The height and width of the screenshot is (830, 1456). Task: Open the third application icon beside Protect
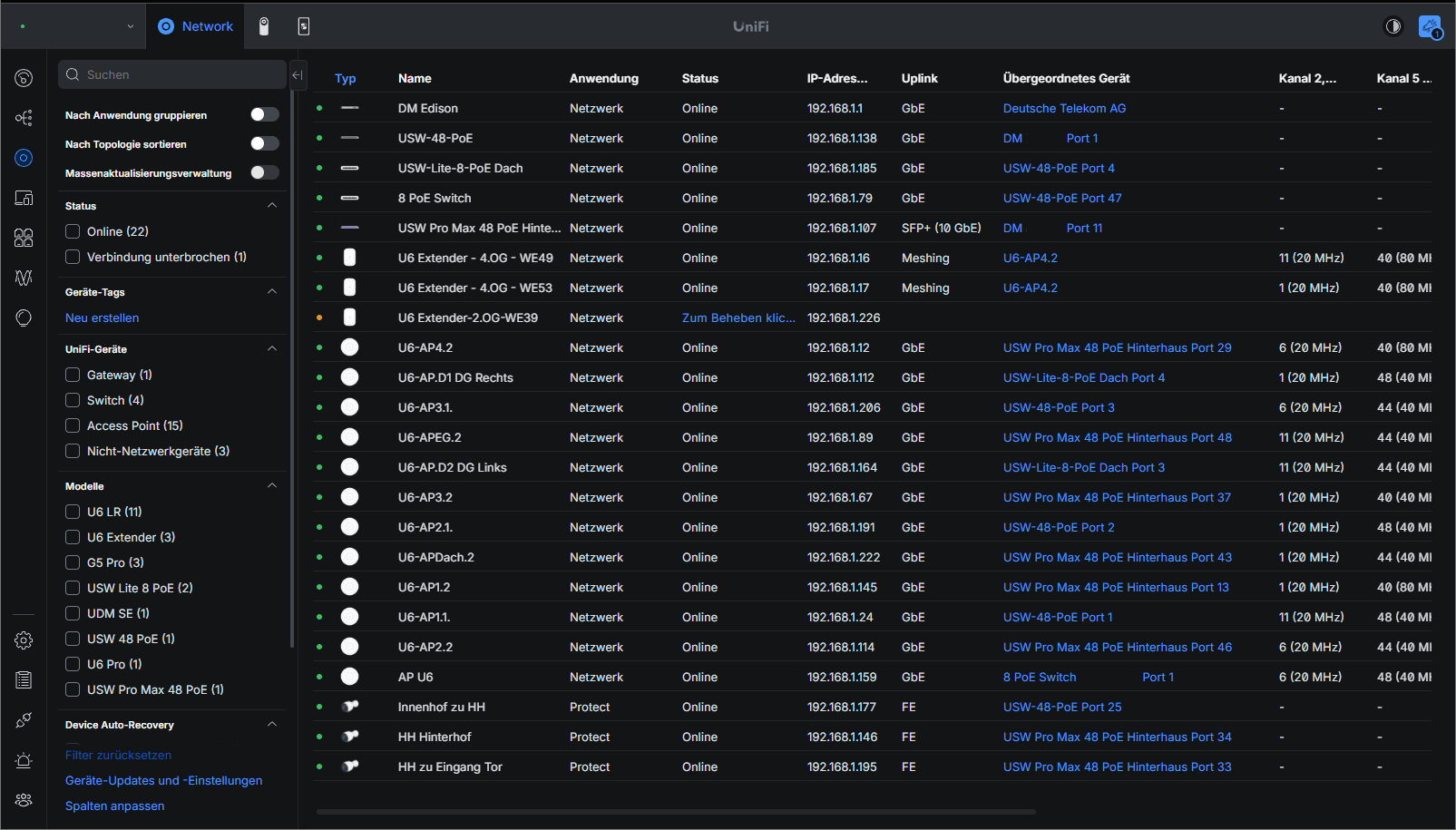[x=304, y=26]
